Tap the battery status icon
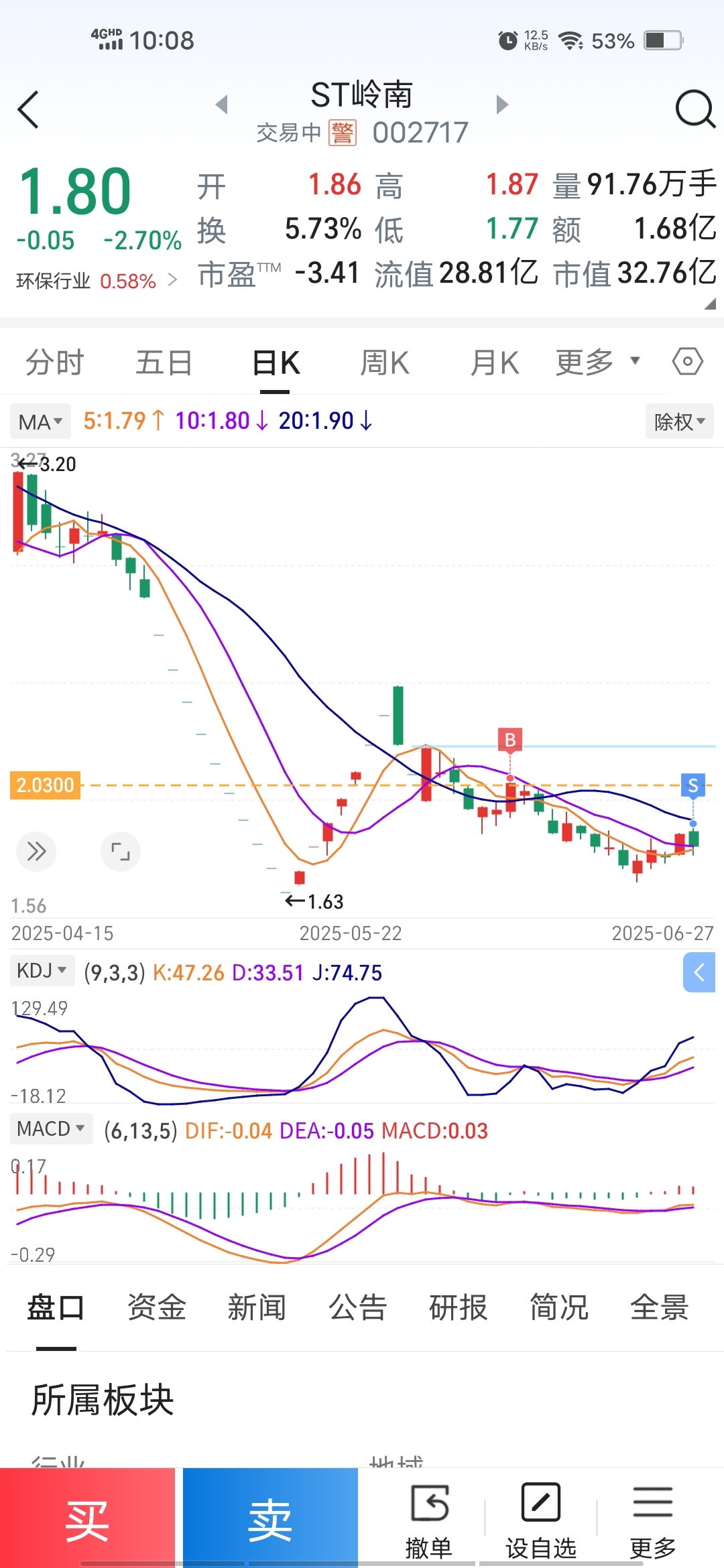The height and width of the screenshot is (1568, 724). [663, 40]
